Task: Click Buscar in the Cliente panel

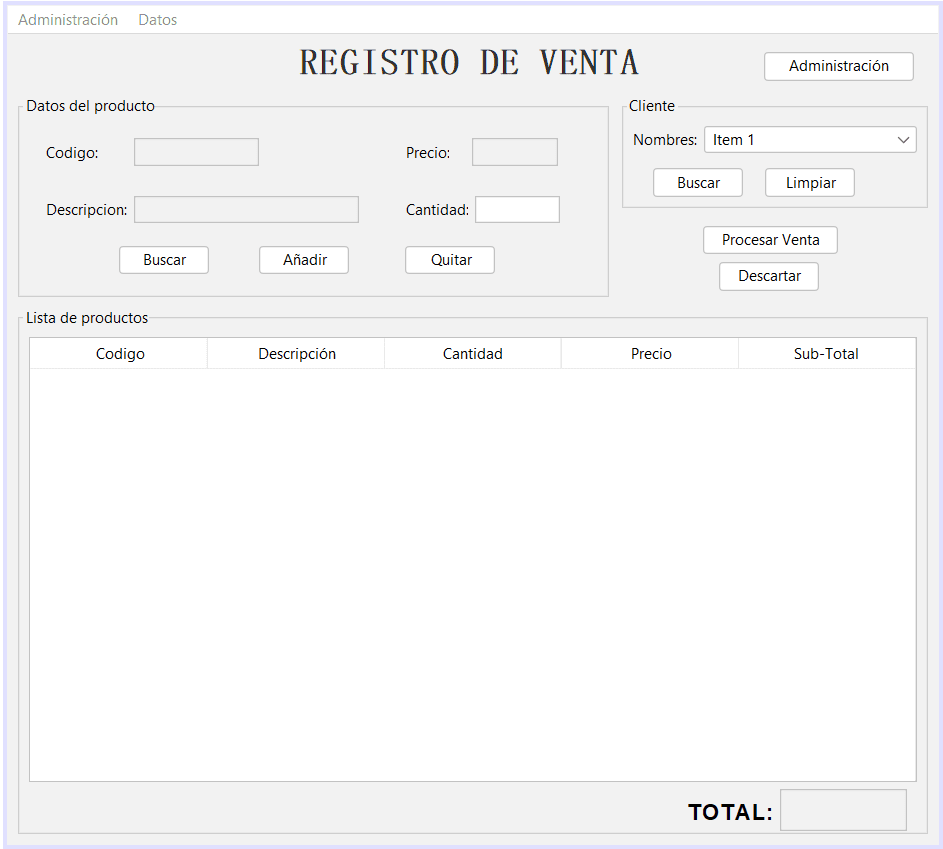Action: (x=698, y=183)
